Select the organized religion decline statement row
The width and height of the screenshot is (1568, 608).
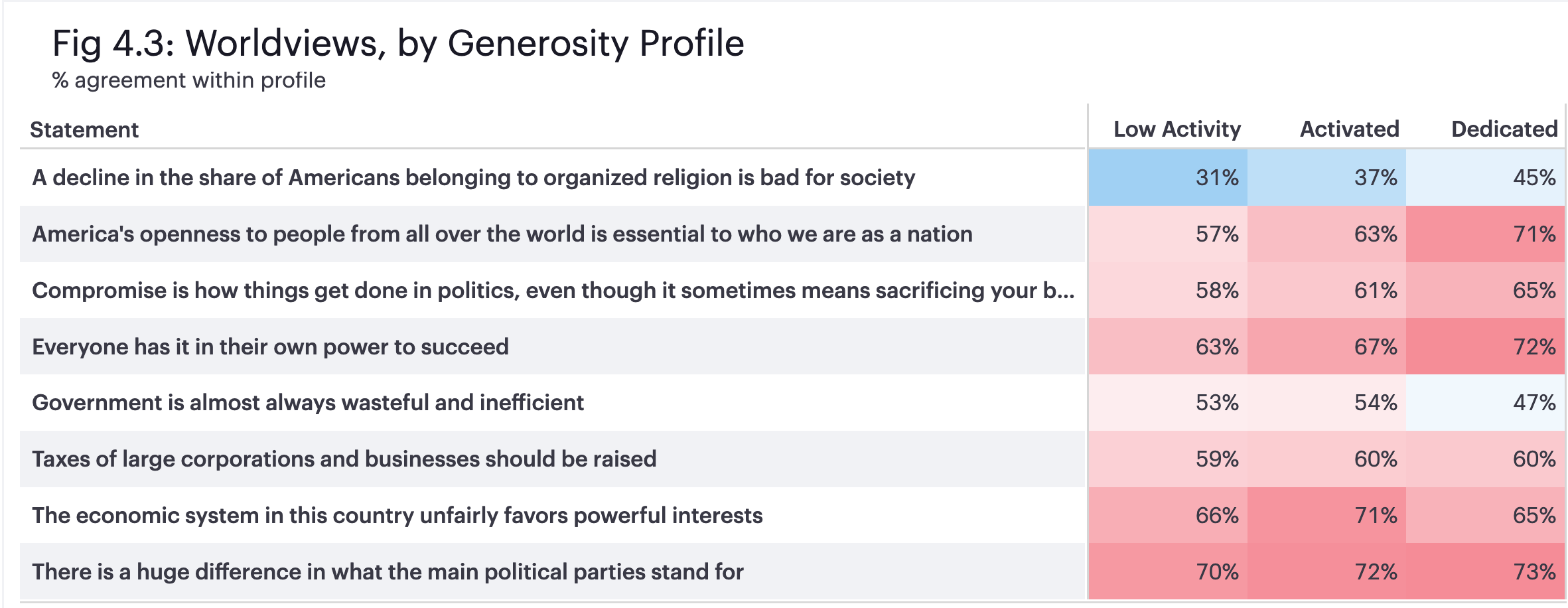point(473,178)
